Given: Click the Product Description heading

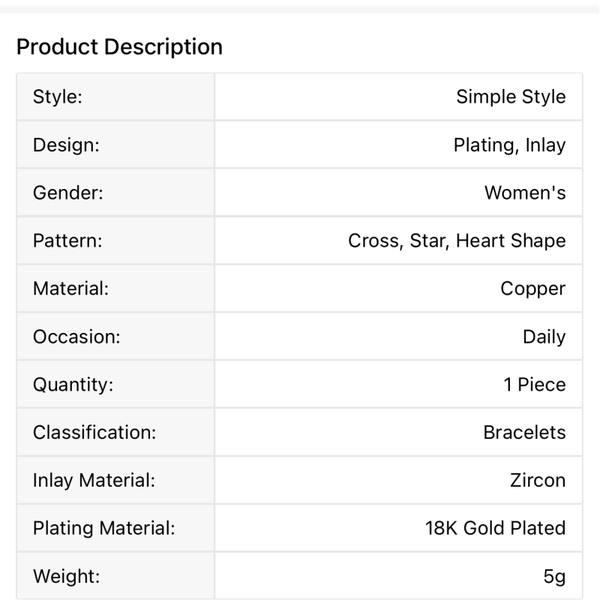Looking at the screenshot, I should click(x=119, y=47).
